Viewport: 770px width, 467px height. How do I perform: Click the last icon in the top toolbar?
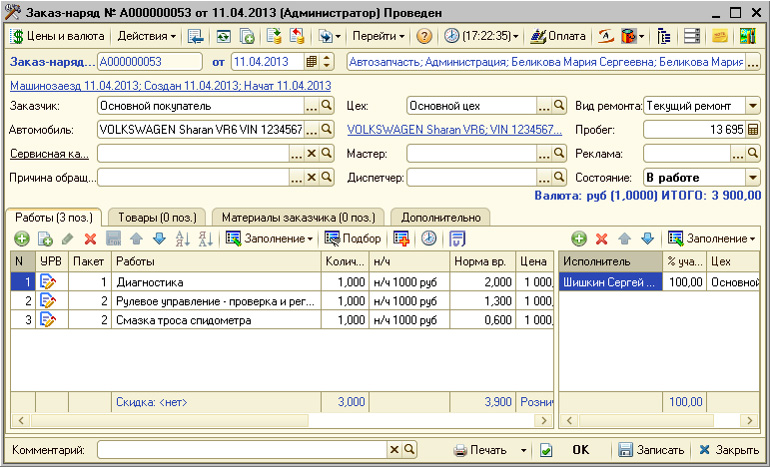[747, 36]
